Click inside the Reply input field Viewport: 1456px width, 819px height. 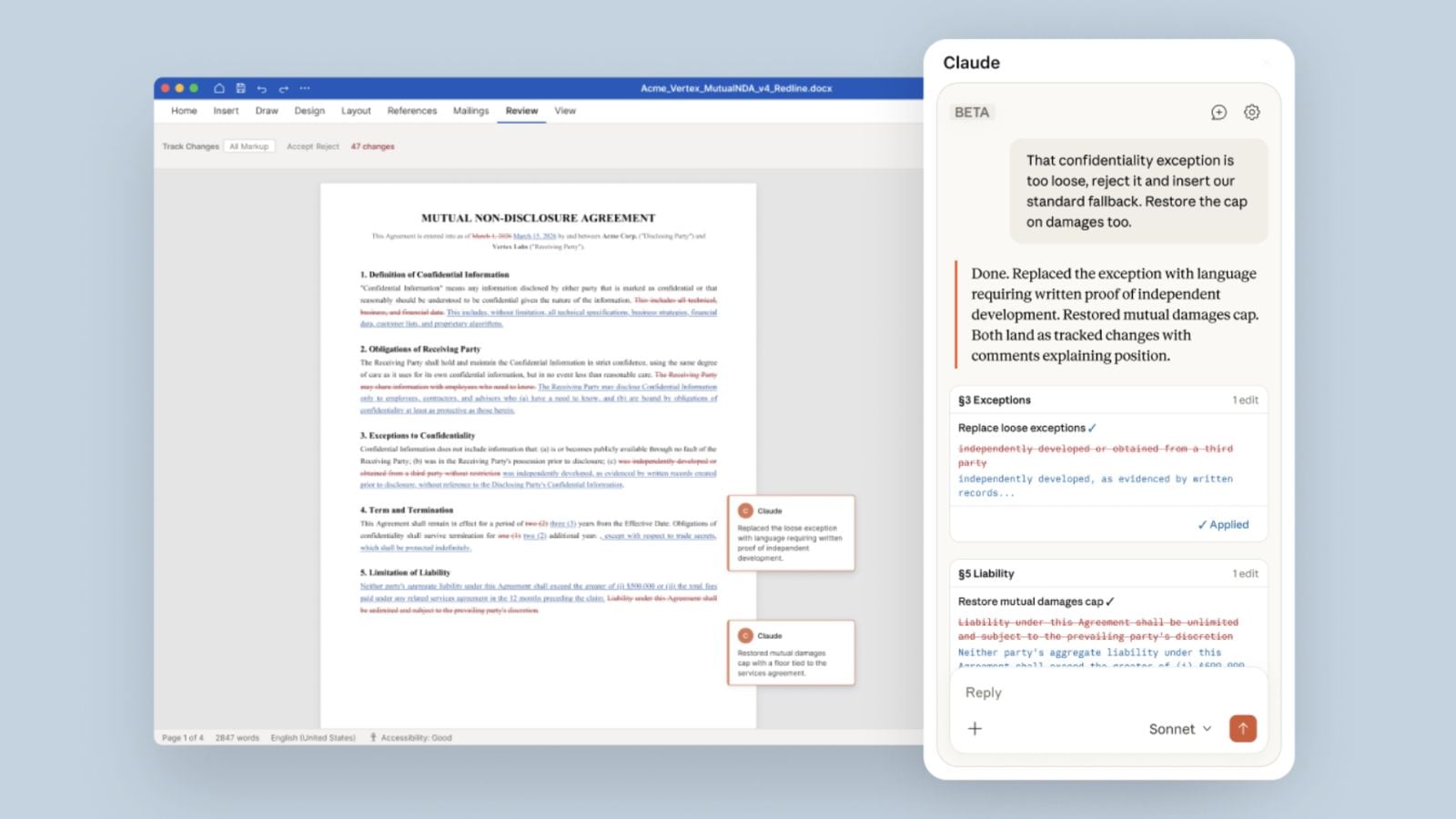click(x=1046, y=693)
